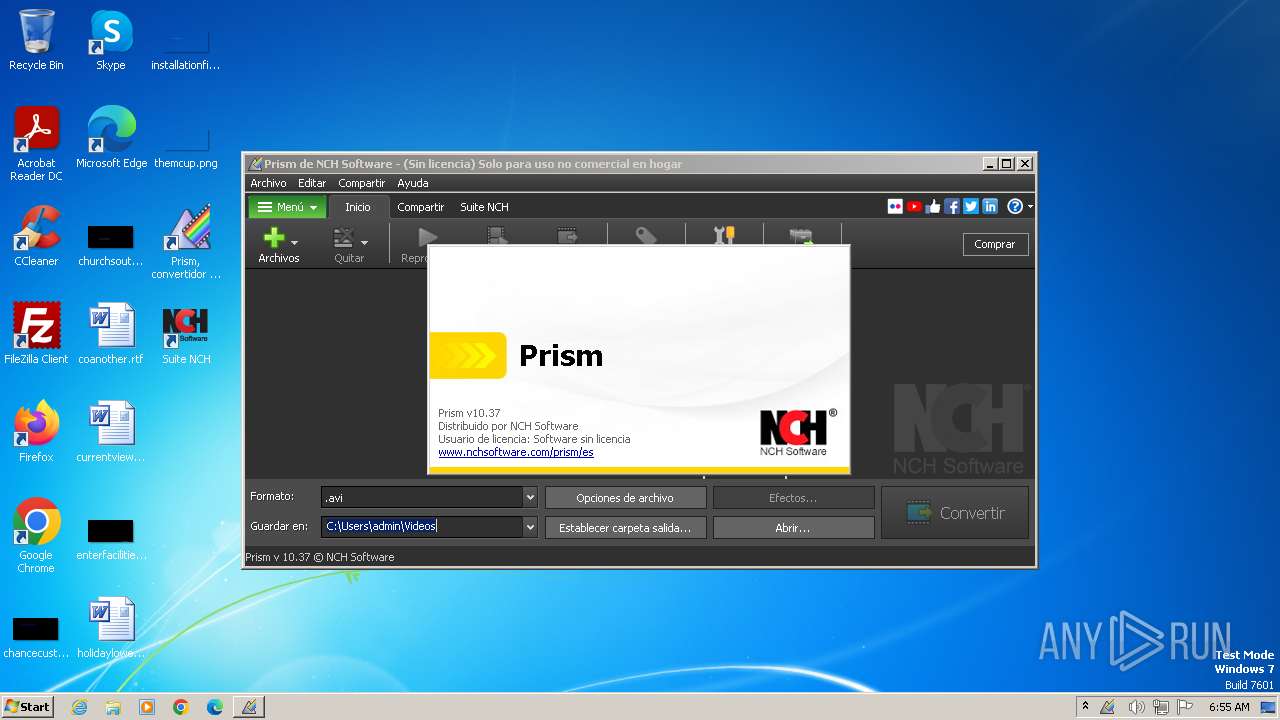Expand the Guardar en folder dropdown arrow
Image resolution: width=1280 pixels, height=720 pixels.
[x=530, y=526]
